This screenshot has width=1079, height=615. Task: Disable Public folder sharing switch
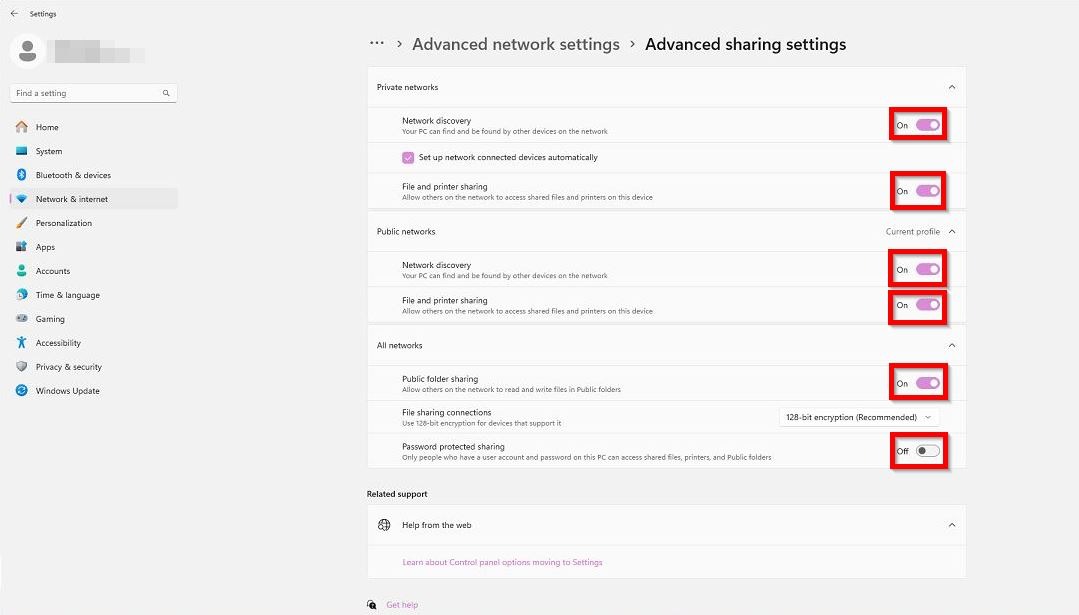pos(927,383)
